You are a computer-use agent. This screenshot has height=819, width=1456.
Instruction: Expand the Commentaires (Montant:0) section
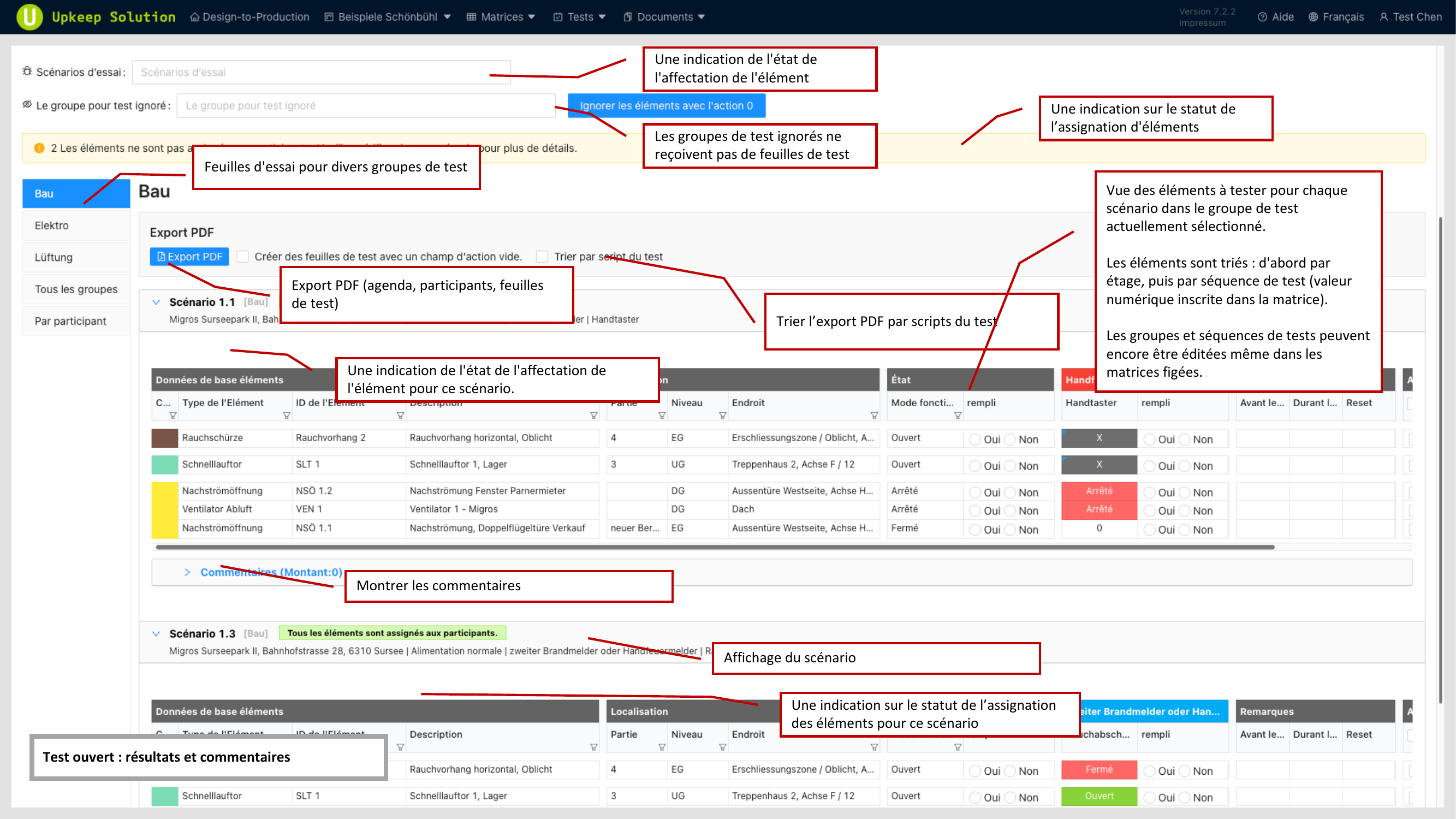(187, 572)
